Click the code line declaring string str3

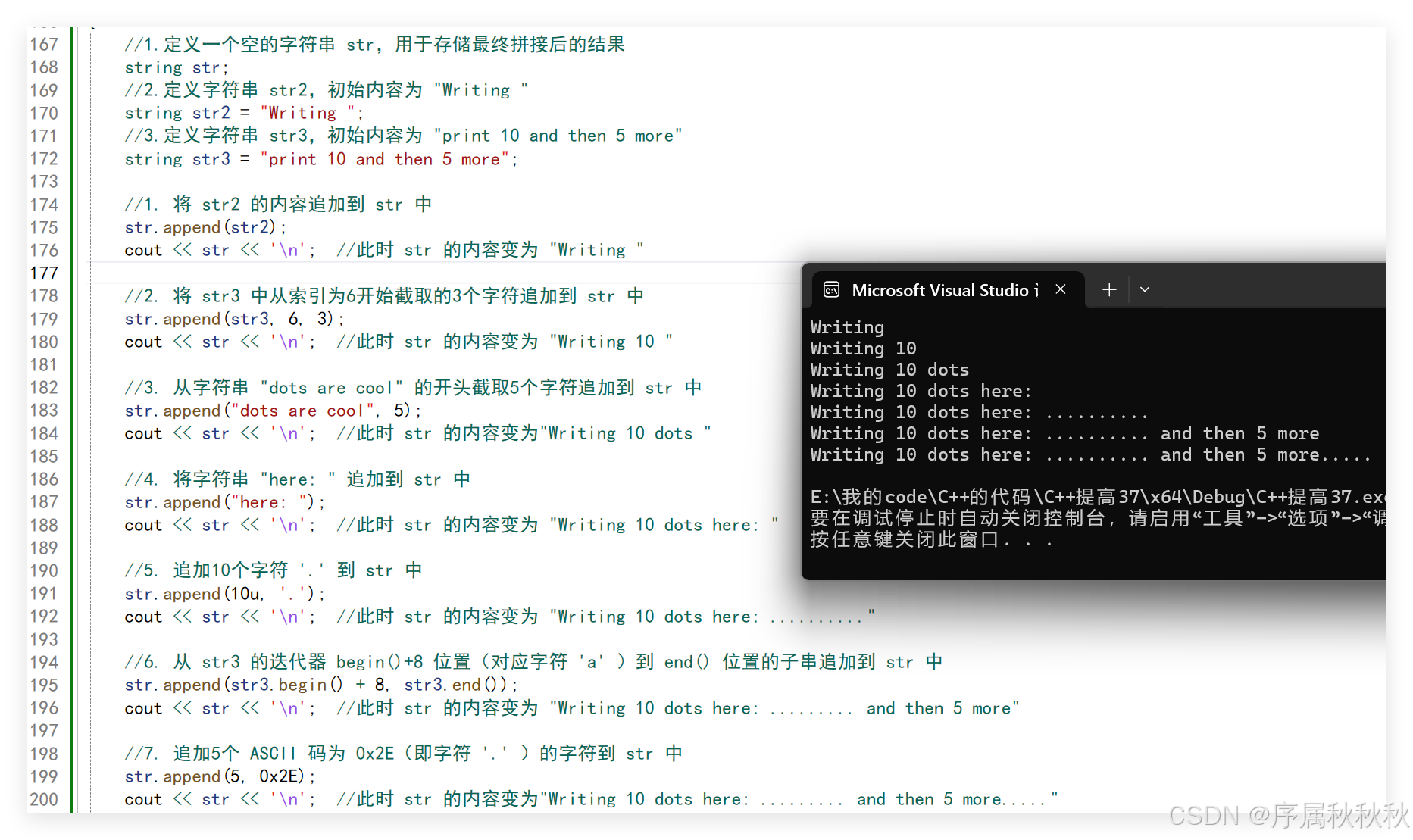pos(321,159)
